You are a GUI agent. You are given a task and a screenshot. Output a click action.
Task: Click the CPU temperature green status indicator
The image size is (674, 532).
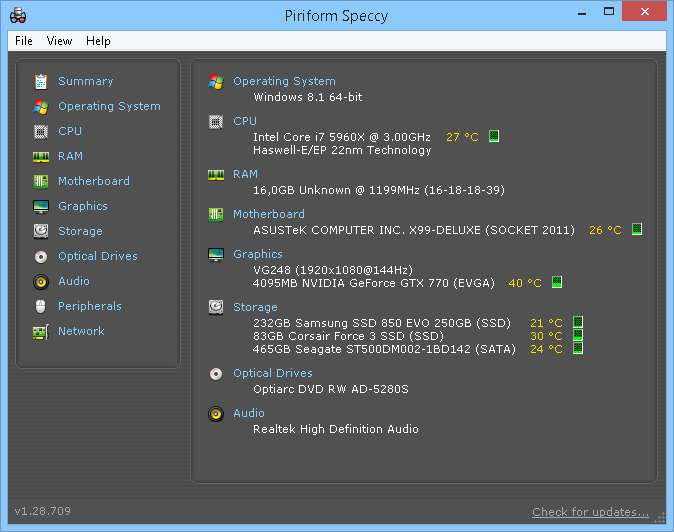pyautogui.click(x=494, y=136)
